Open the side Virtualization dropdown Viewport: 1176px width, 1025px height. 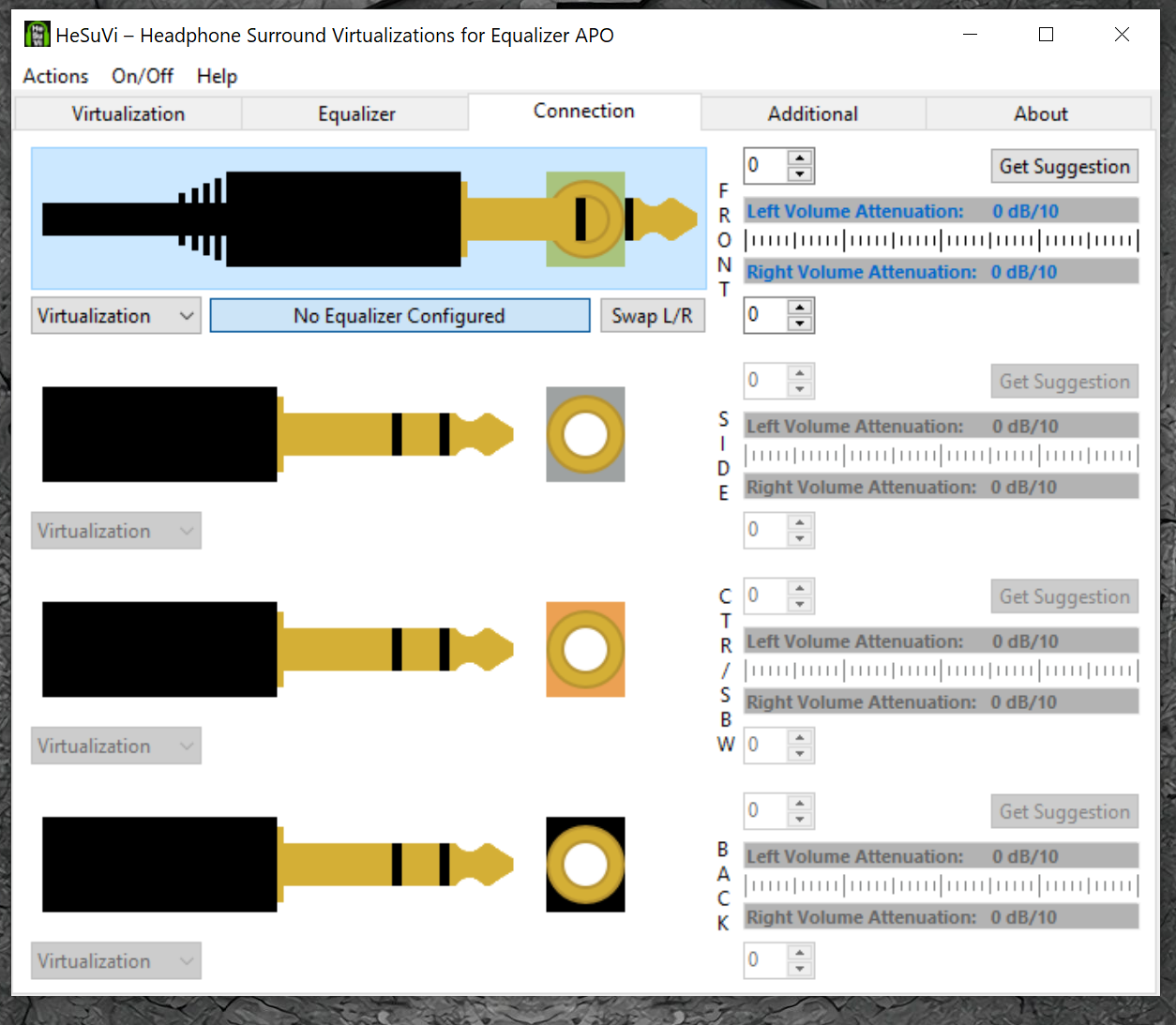click(x=116, y=531)
